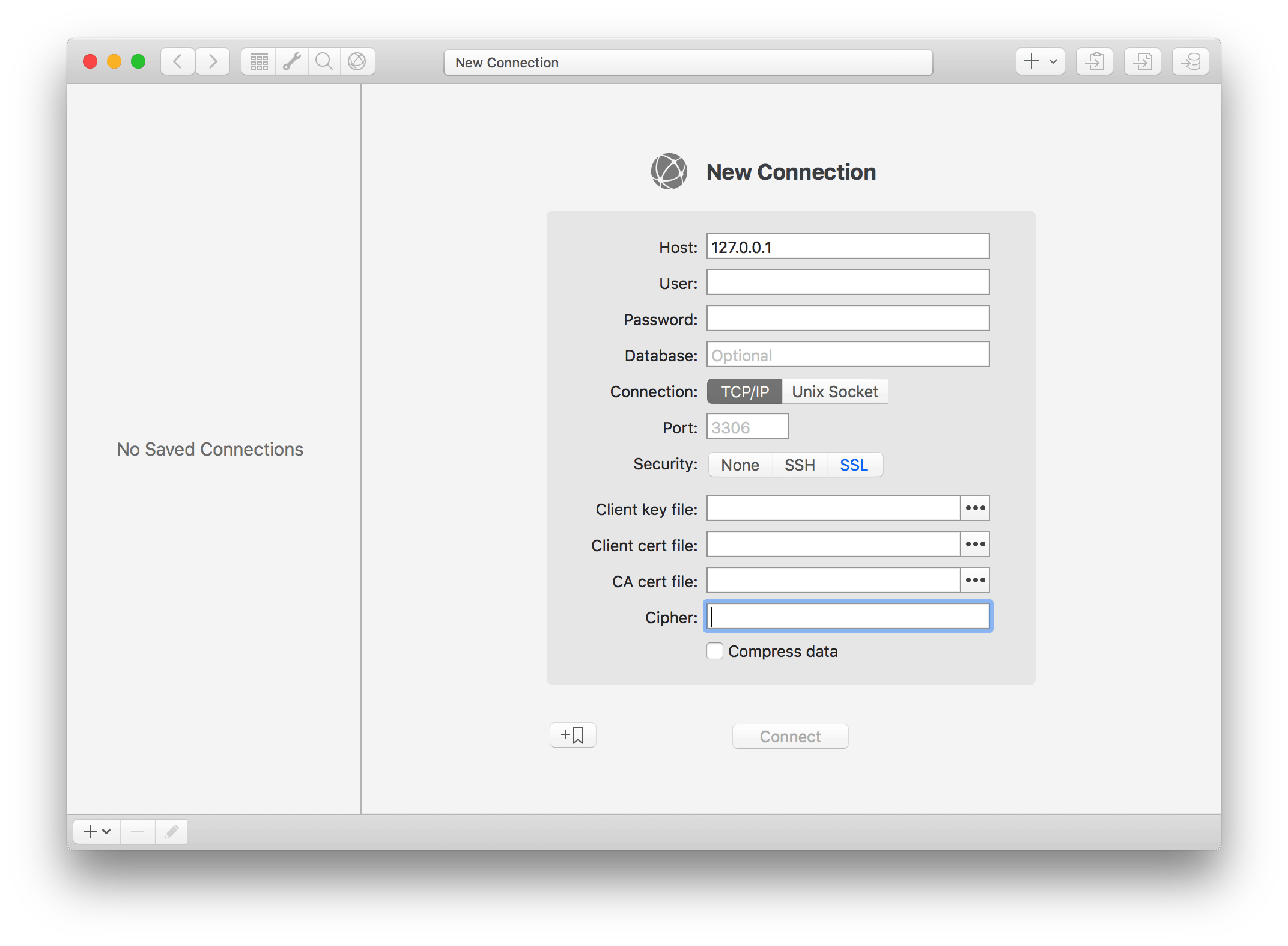The width and height of the screenshot is (1288, 946).
Task: Select TCP/IP connection type toggle
Action: pos(743,391)
